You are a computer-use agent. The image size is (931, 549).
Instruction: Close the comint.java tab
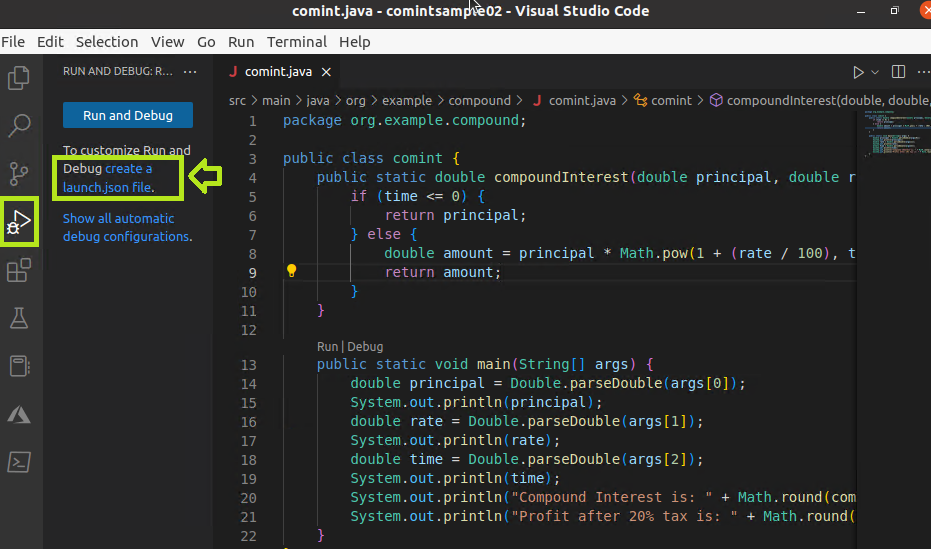pos(326,72)
